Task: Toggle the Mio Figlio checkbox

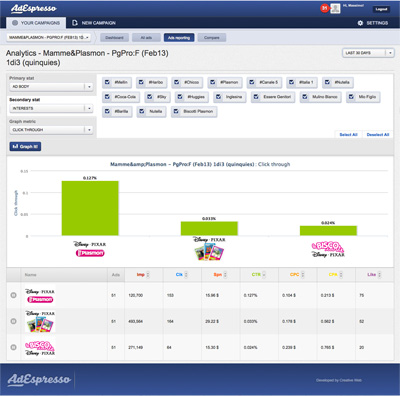Action: [x=351, y=97]
